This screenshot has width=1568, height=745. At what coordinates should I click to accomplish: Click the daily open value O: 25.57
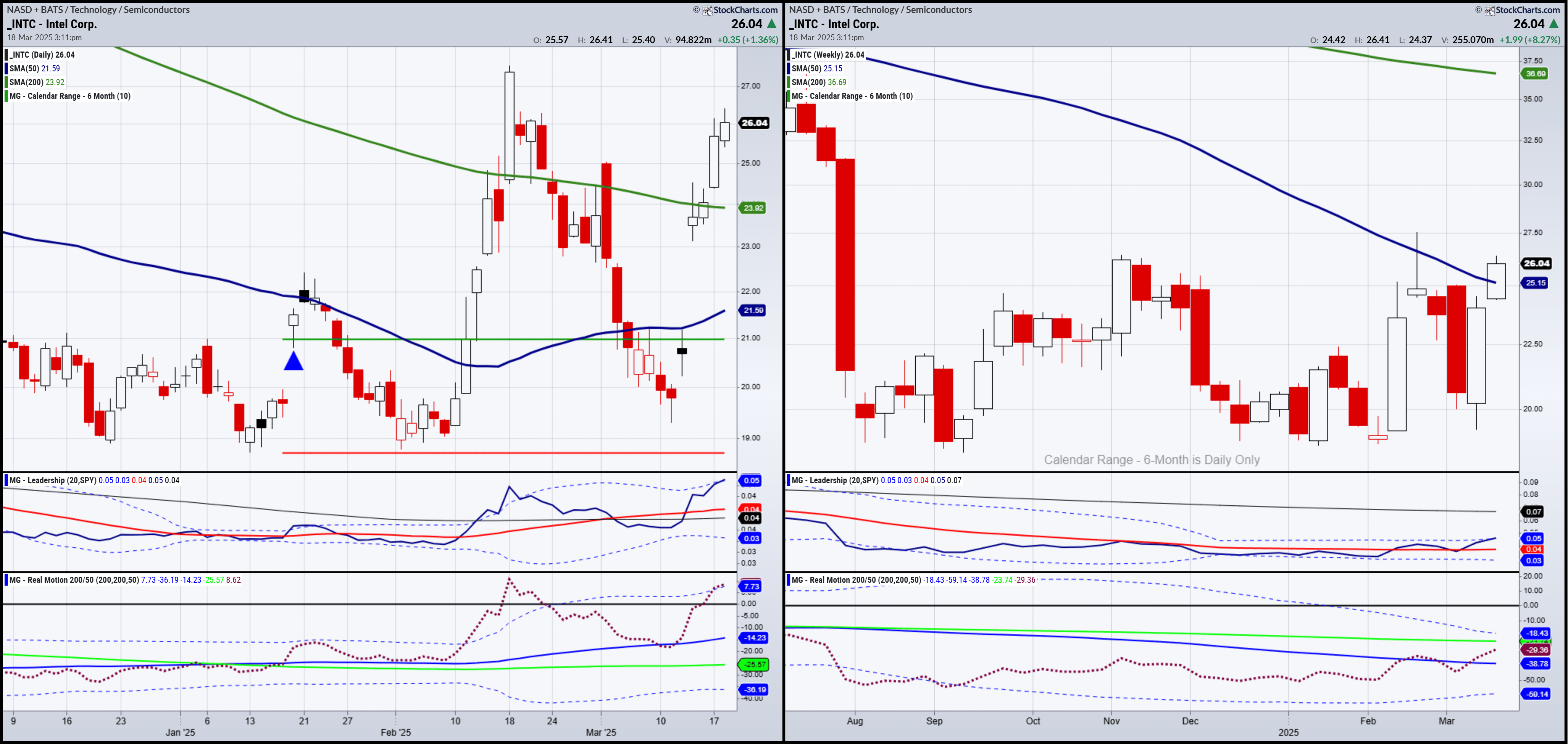pyautogui.click(x=550, y=40)
